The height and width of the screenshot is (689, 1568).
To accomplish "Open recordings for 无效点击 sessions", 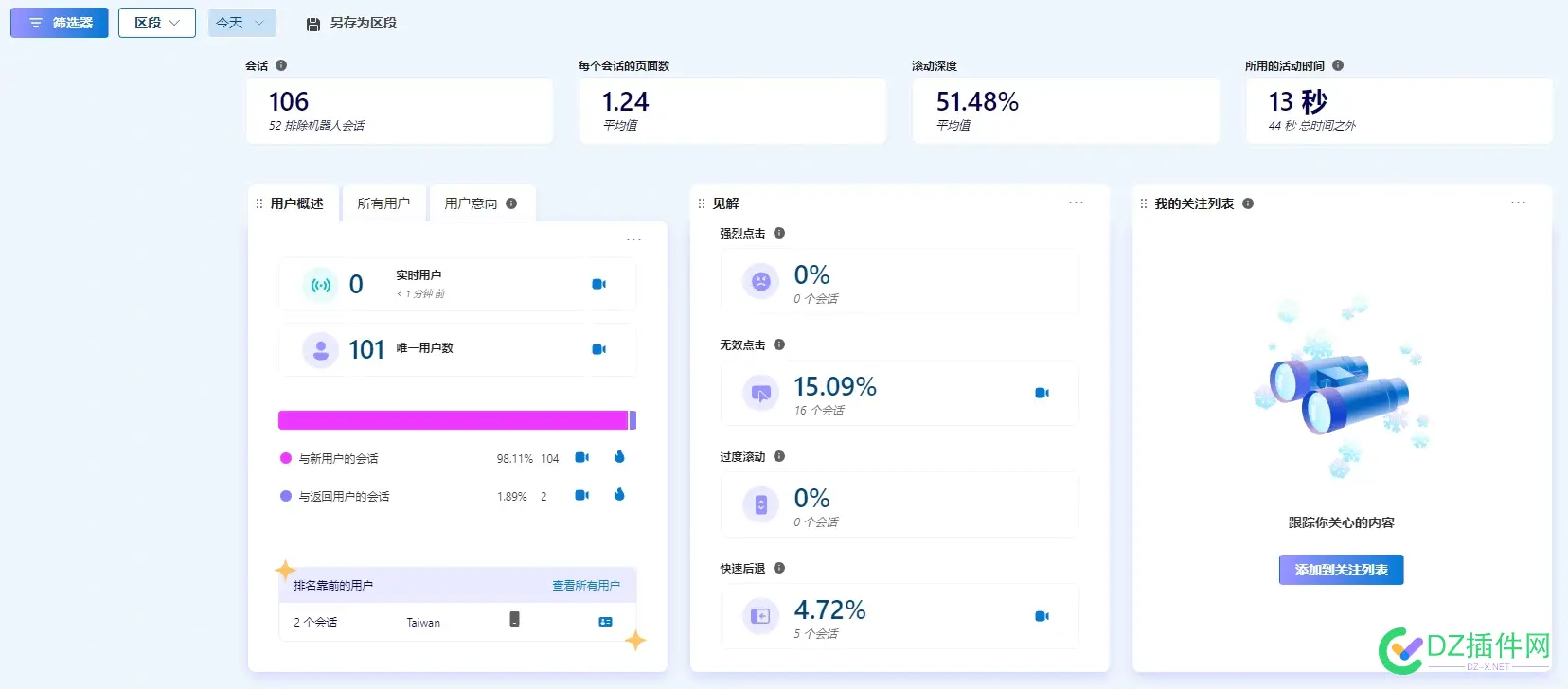I will (1042, 393).
